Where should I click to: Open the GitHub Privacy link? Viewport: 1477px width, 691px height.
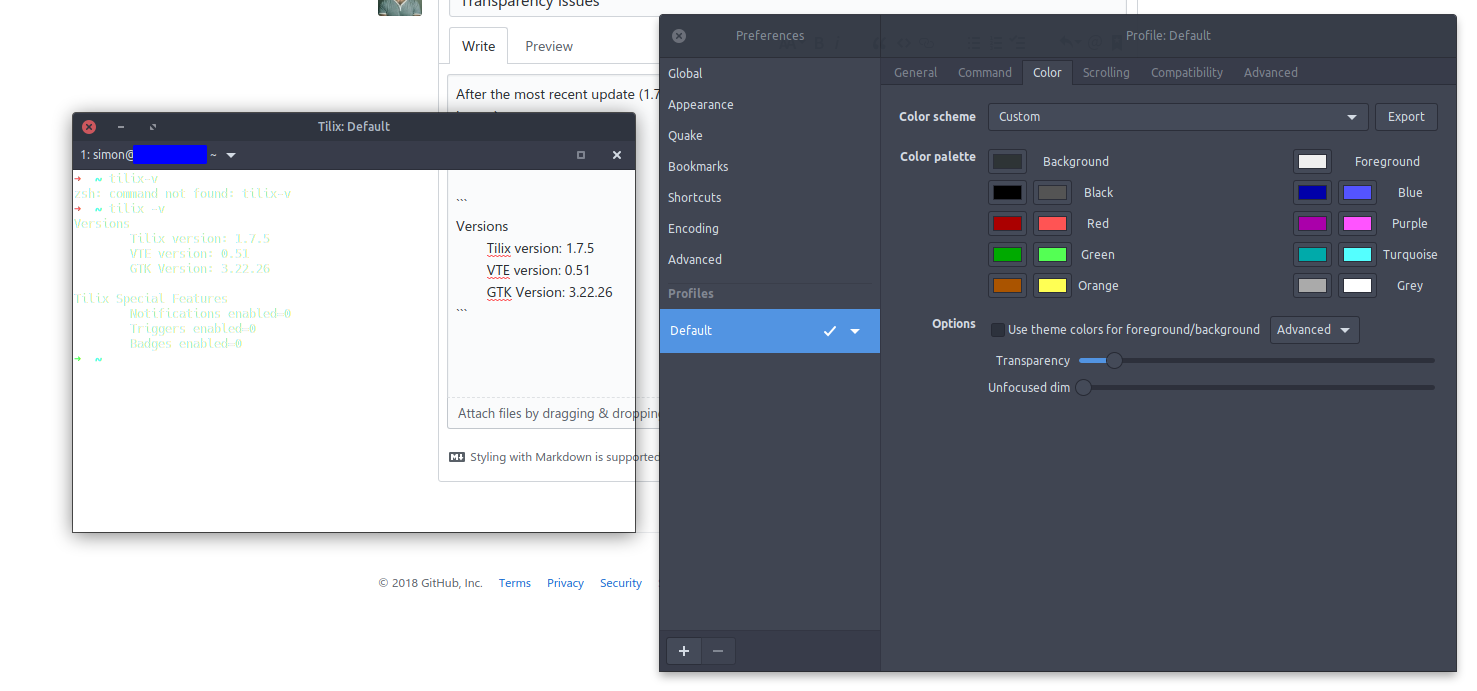pos(565,582)
